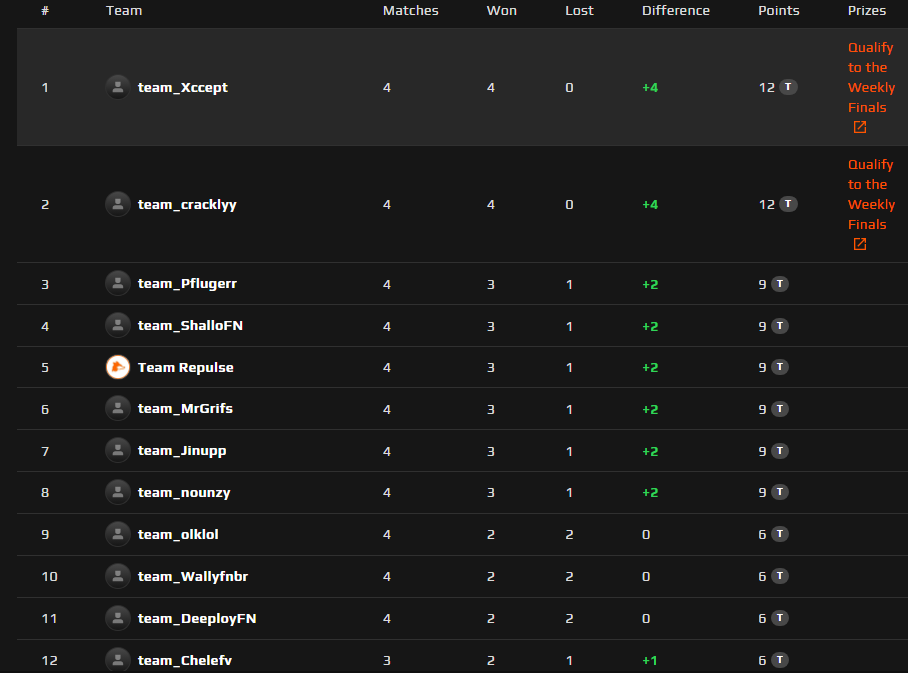Click the T badge in team_olklol's row
908x673 pixels.
[x=780, y=534]
